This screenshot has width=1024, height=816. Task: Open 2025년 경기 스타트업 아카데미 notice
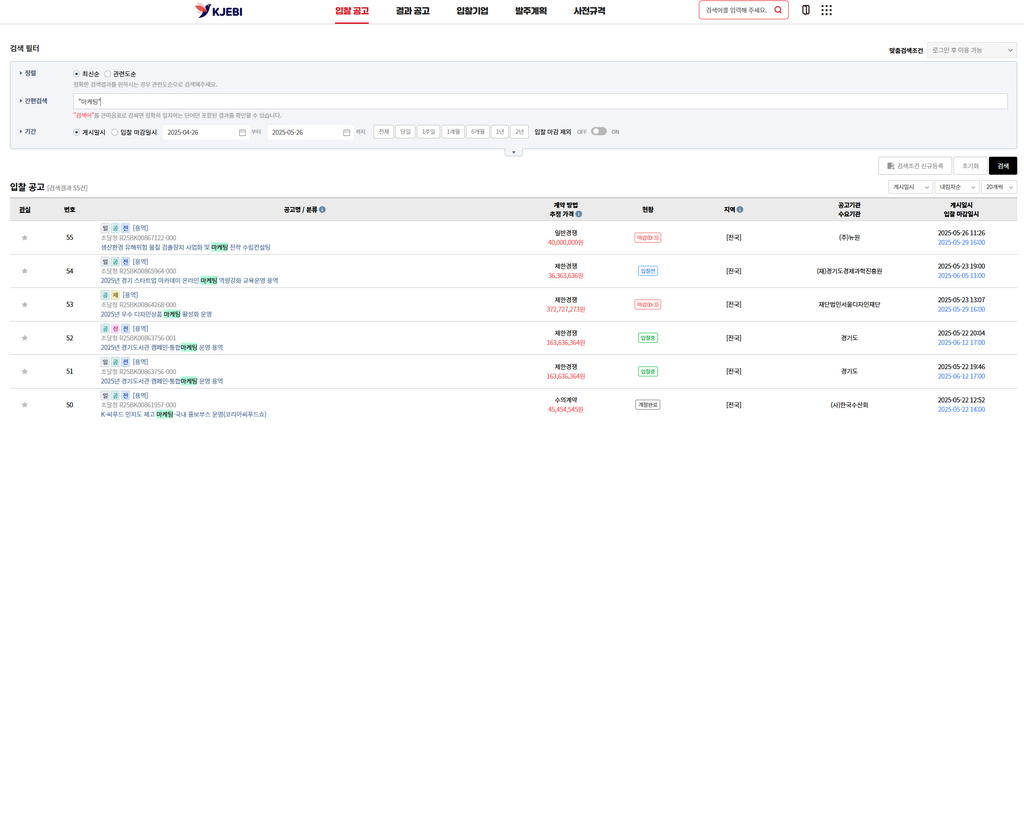[x=189, y=281]
